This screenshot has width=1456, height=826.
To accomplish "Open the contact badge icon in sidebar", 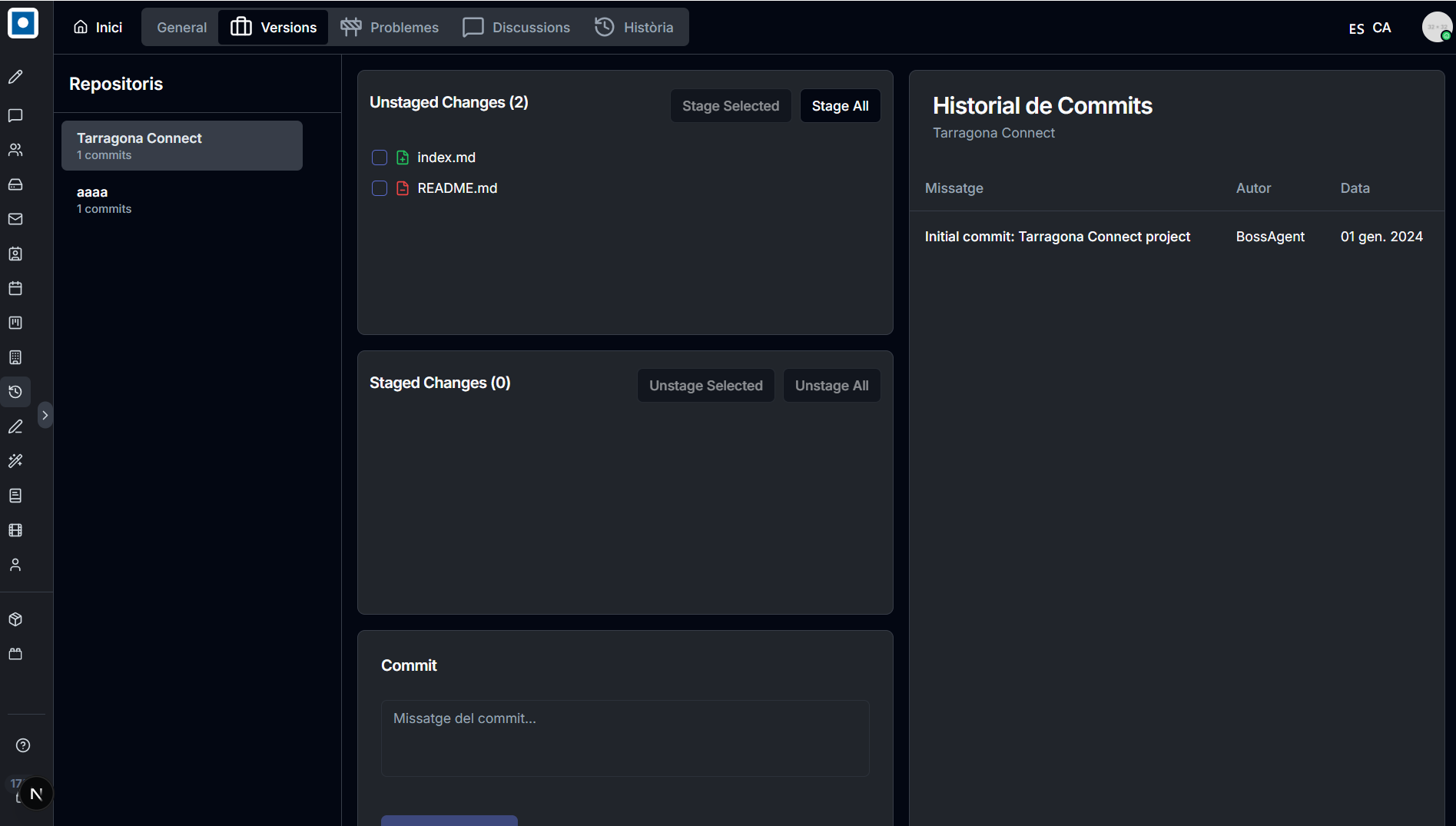I will coord(15,254).
